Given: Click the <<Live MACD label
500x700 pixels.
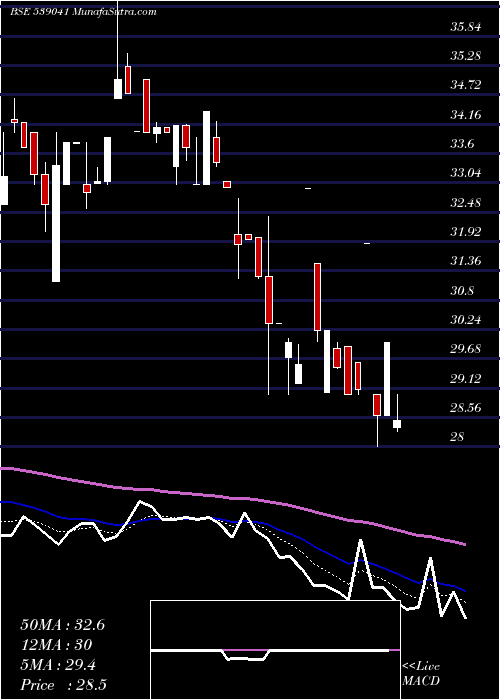Looking at the screenshot, I should [421, 674].
